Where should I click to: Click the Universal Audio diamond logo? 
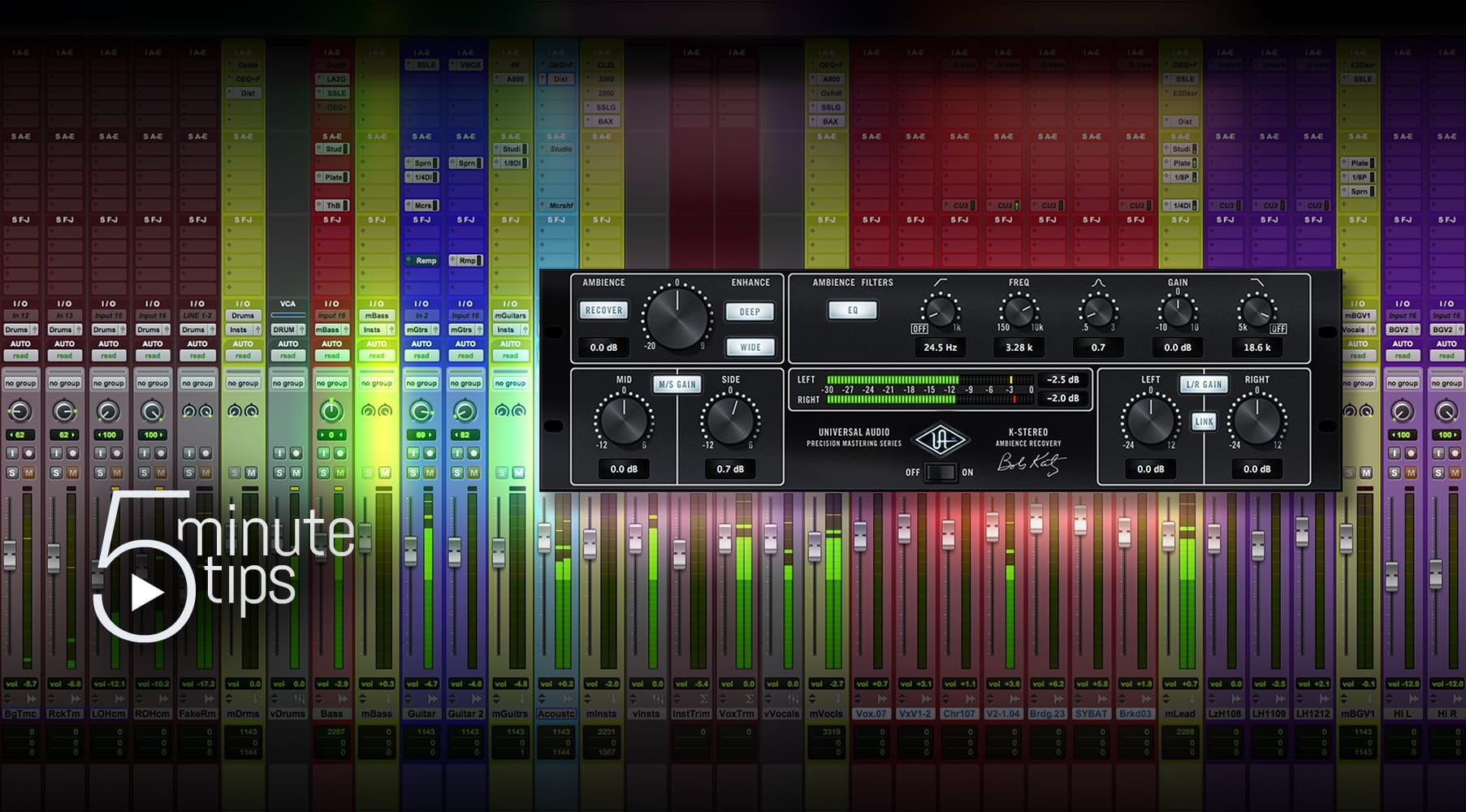(941, 441)
